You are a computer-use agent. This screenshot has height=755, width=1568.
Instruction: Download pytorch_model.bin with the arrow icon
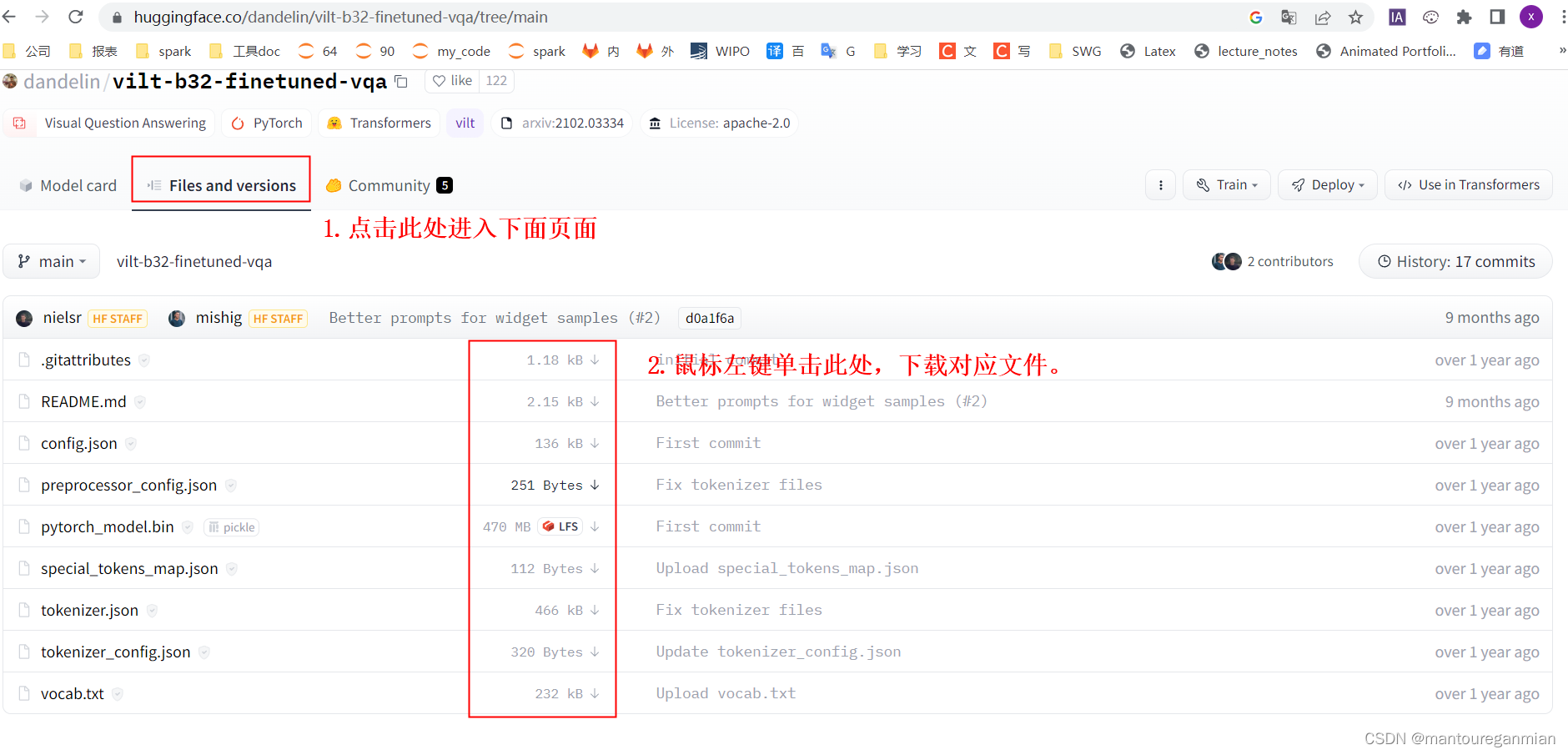595,526
